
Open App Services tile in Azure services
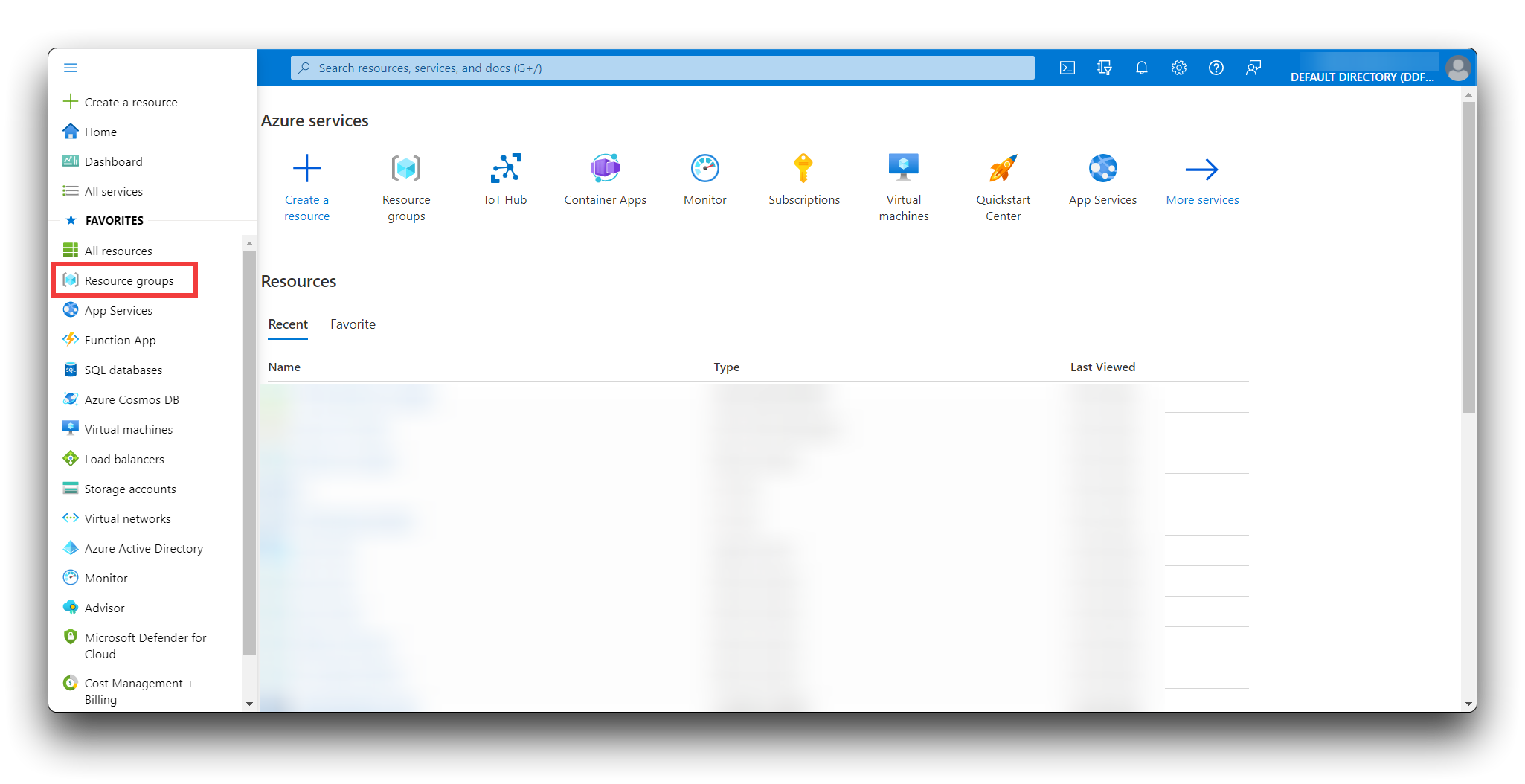click(x=1103, y=180)
